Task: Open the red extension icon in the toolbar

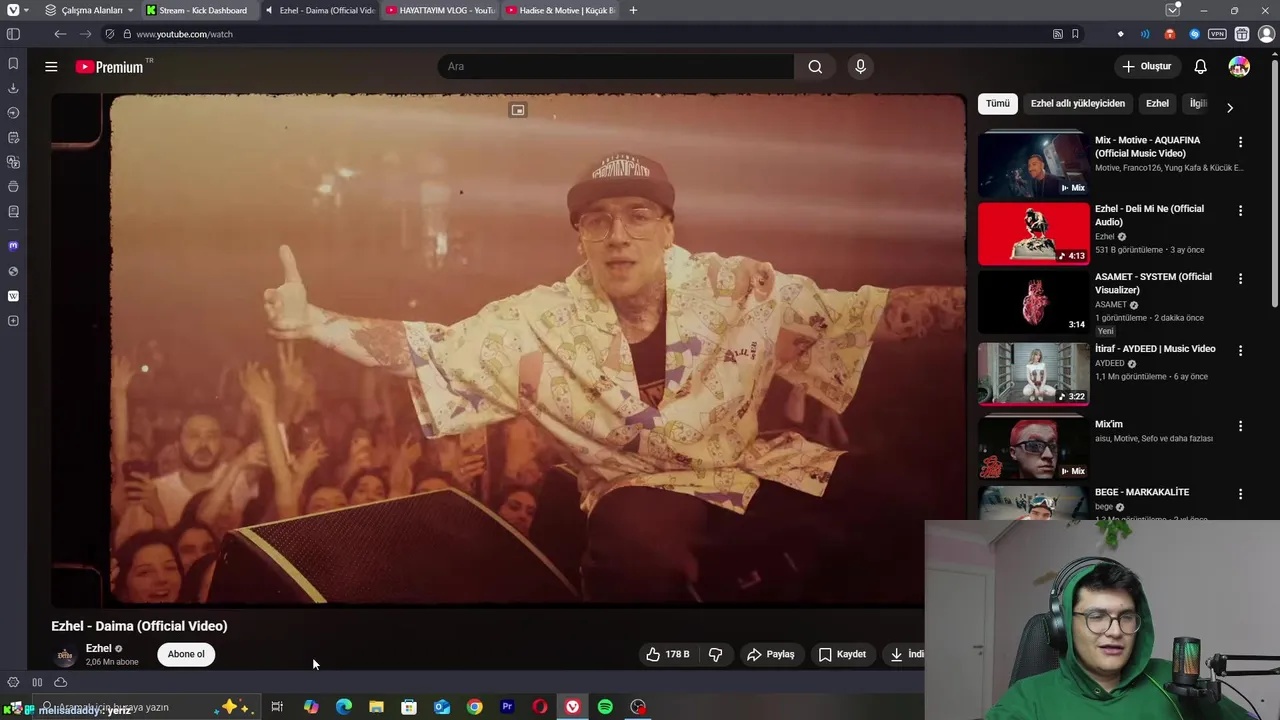Action: (x=1170, y=34)
